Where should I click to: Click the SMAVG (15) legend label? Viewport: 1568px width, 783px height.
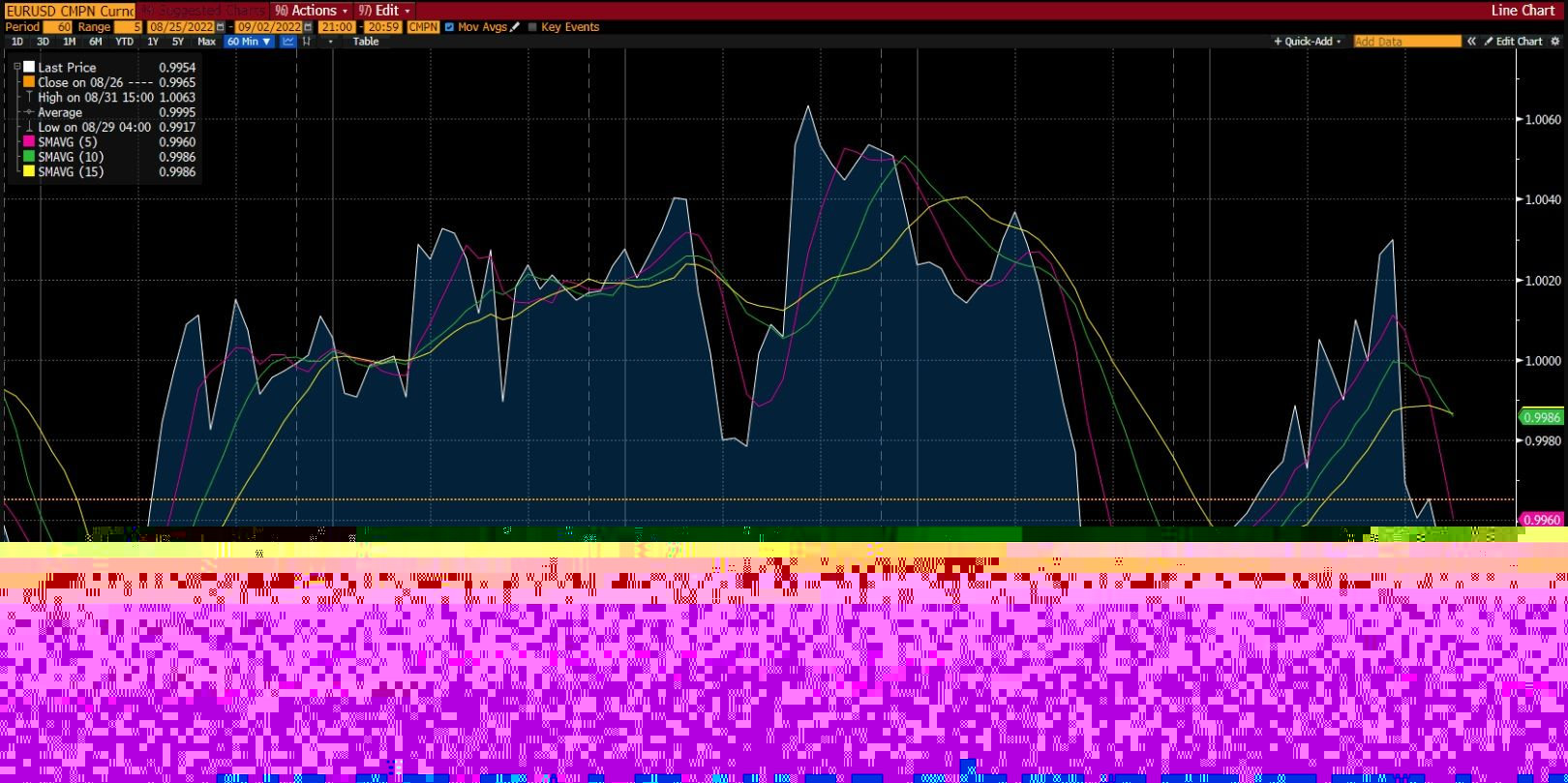[x=71, y=171]
